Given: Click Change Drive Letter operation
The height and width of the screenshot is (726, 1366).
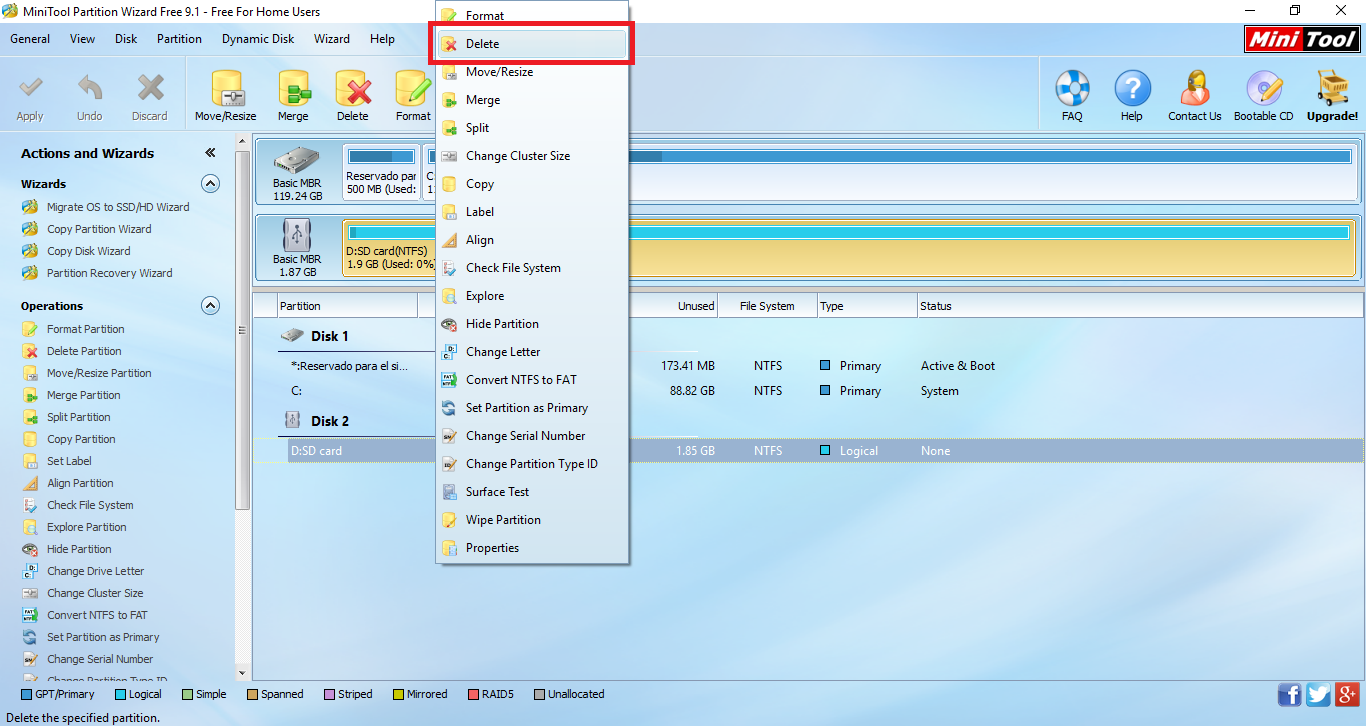Looking at the screenshot, I should [83, 571].
